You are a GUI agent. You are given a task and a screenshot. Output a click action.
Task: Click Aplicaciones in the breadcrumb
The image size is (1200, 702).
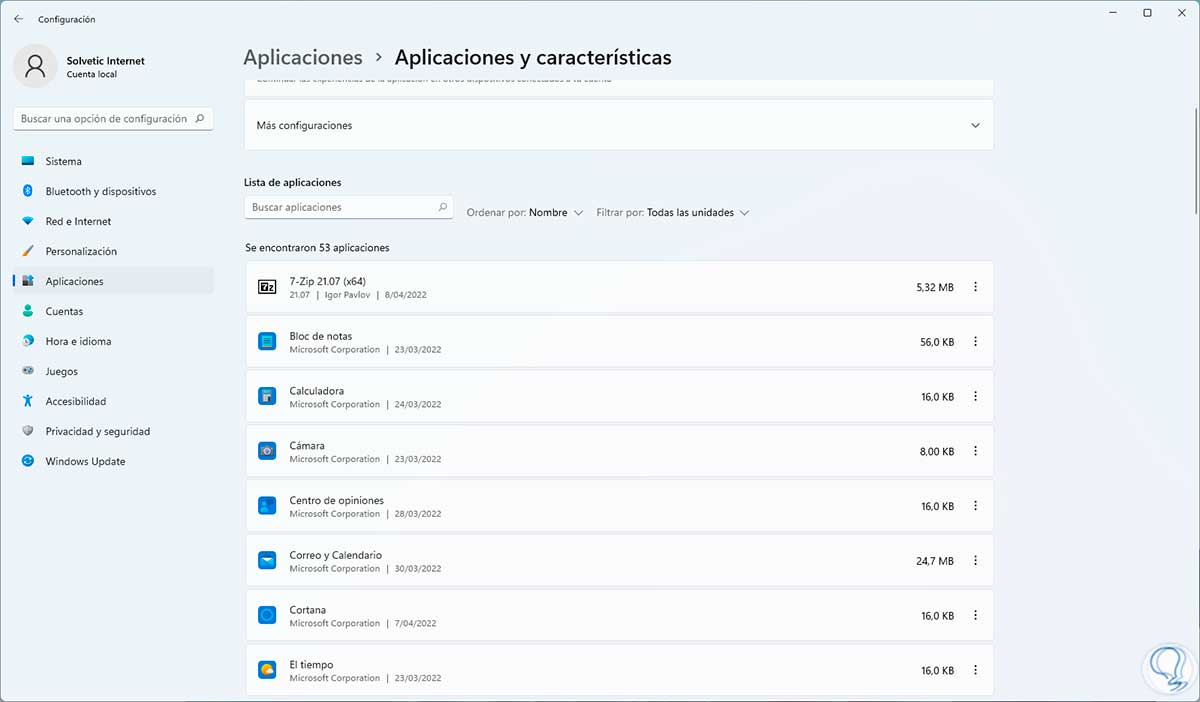[x=303, y=57]
